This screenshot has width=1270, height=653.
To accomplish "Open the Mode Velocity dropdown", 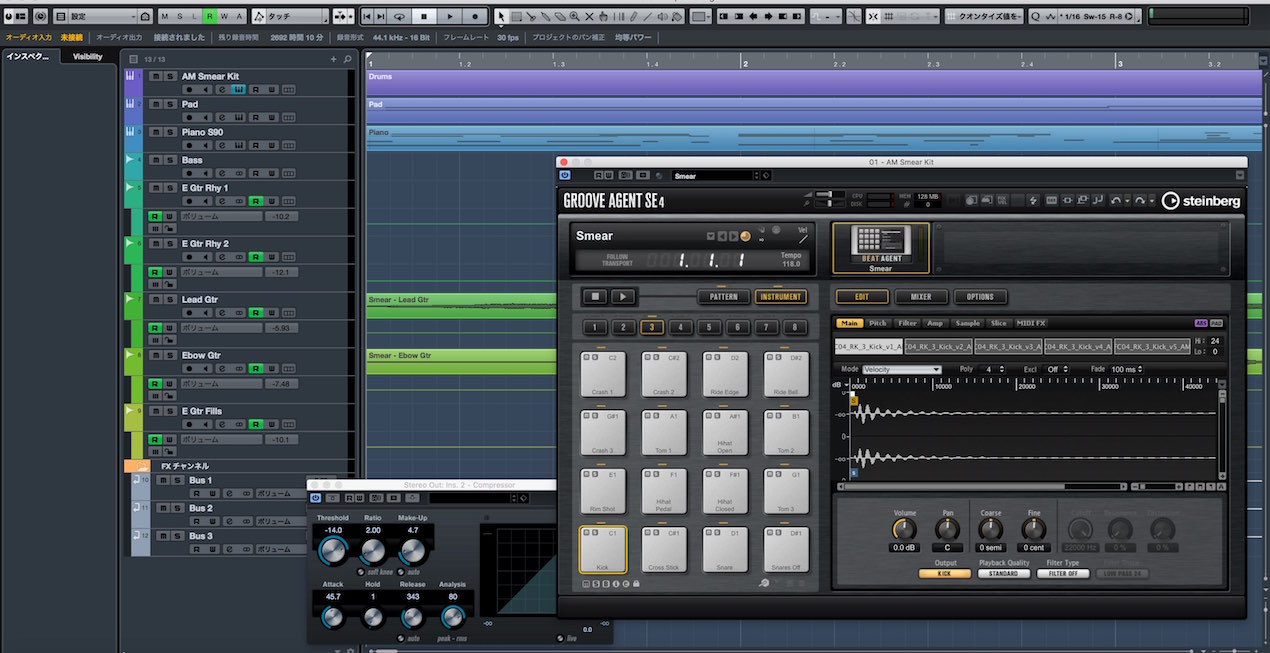I will [x=902, y=369].
